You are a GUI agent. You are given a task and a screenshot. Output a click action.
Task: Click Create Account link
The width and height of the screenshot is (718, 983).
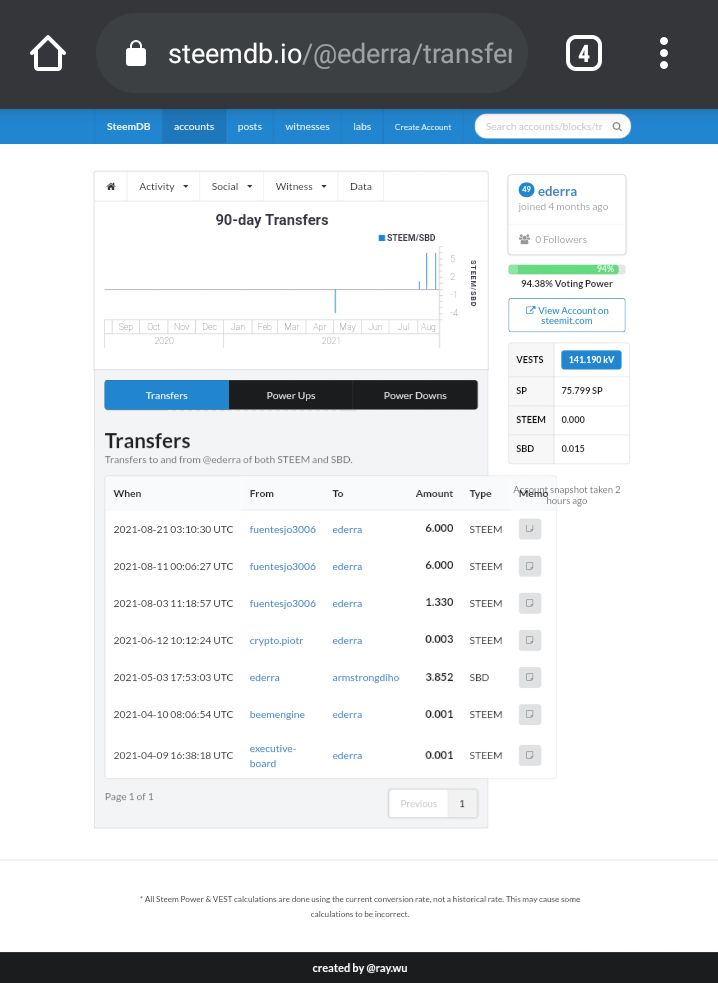(423, 127)
